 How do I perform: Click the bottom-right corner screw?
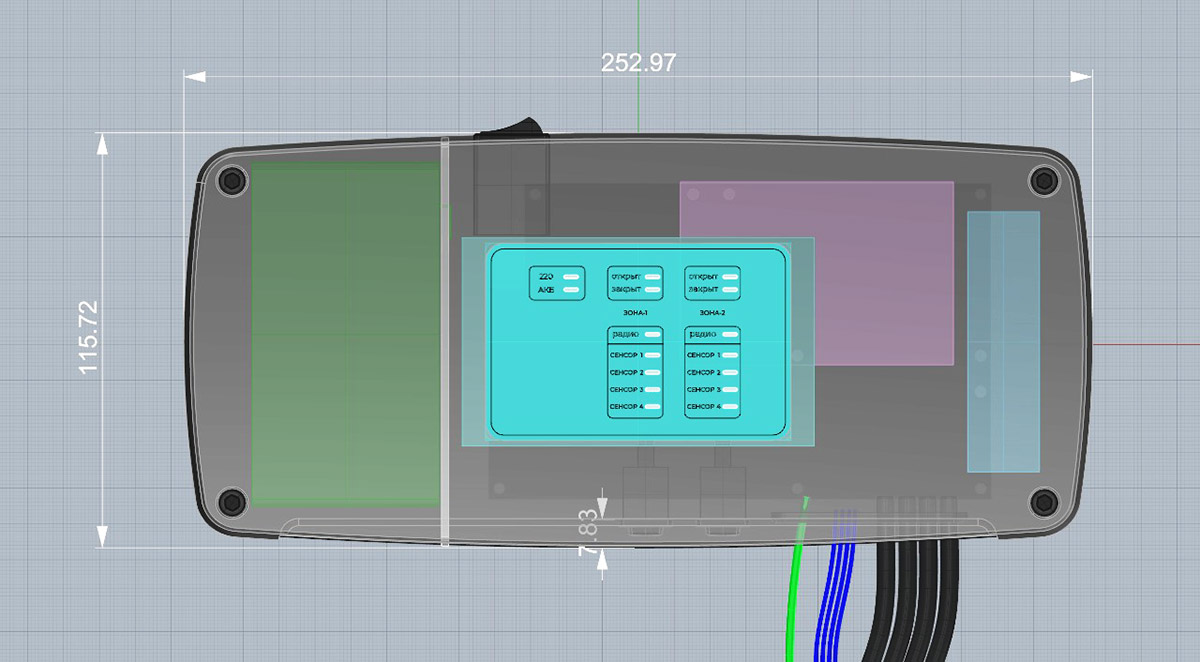1044,500
